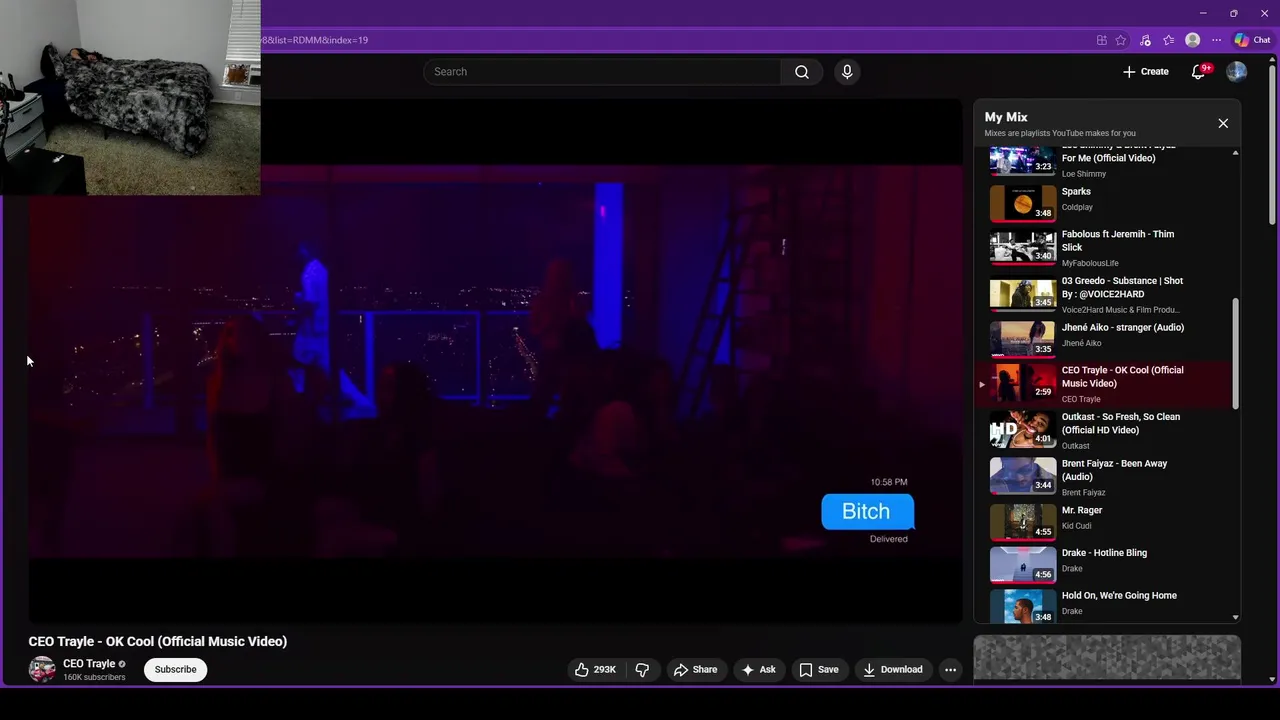Open Edge settings and more menu
Image resolution: width=1280 pixels, height=720 pixels.
1216,40
